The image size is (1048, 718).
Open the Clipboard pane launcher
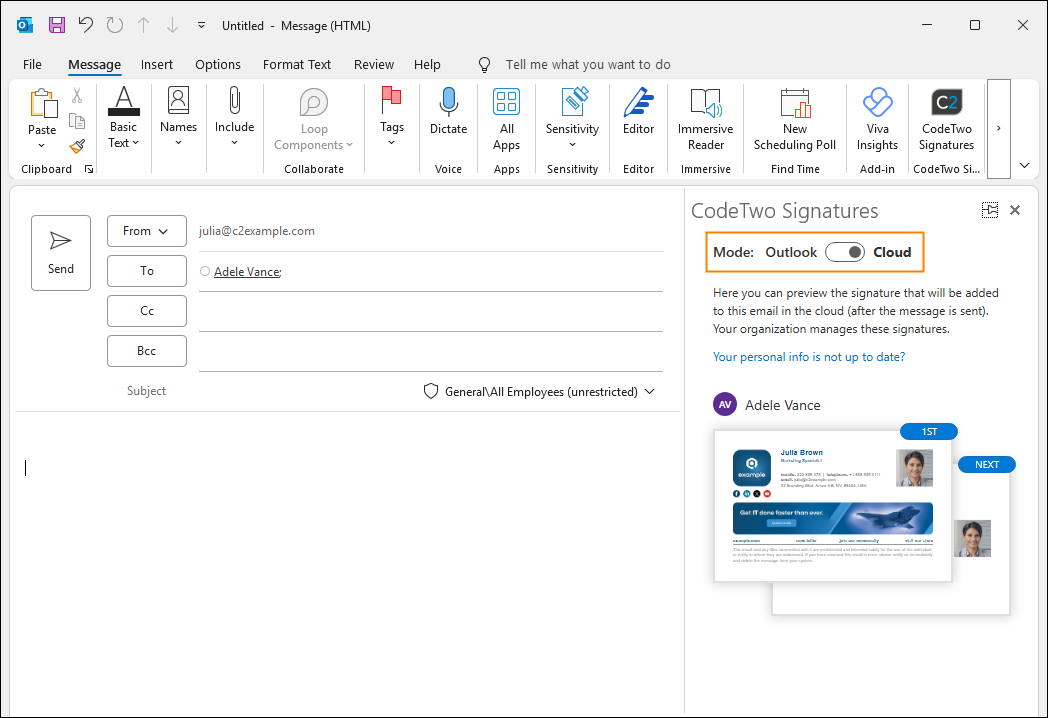tap(89, 169)
